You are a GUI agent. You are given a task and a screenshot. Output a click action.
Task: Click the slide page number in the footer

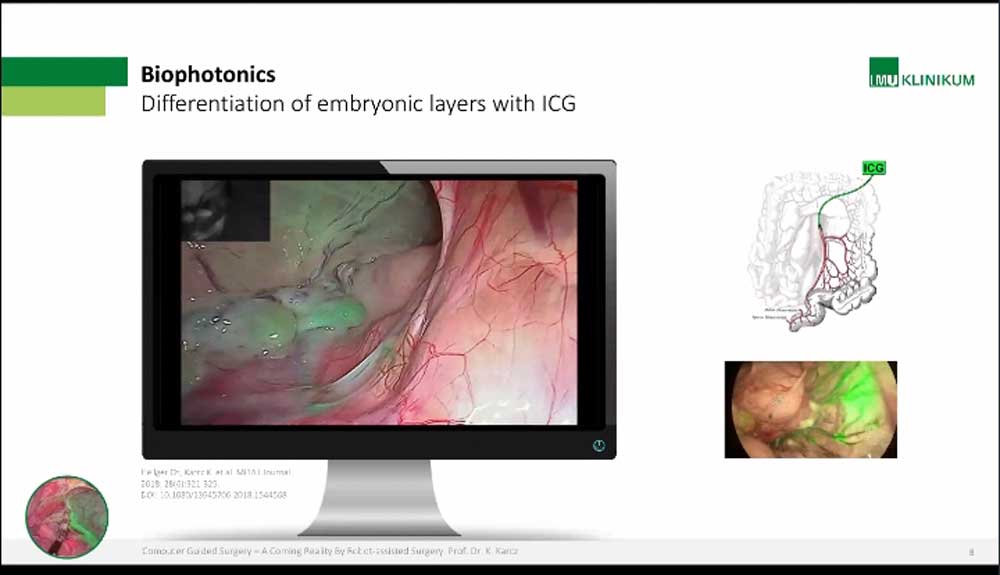coord(970,551)
